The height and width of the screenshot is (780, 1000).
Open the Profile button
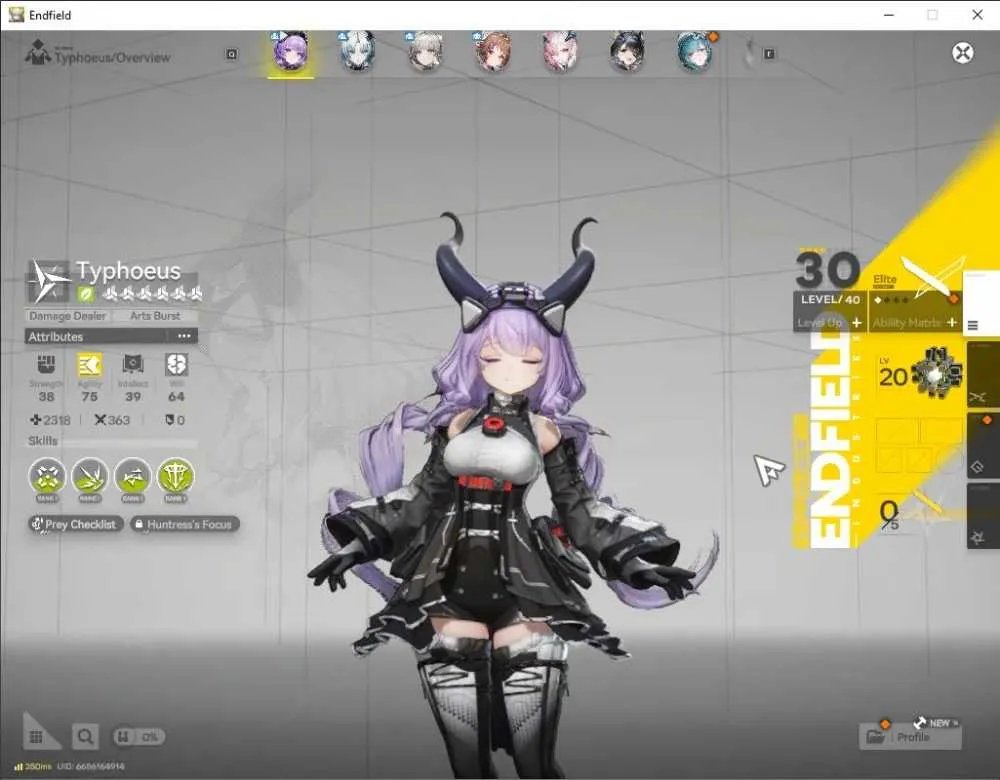(910, 737)
